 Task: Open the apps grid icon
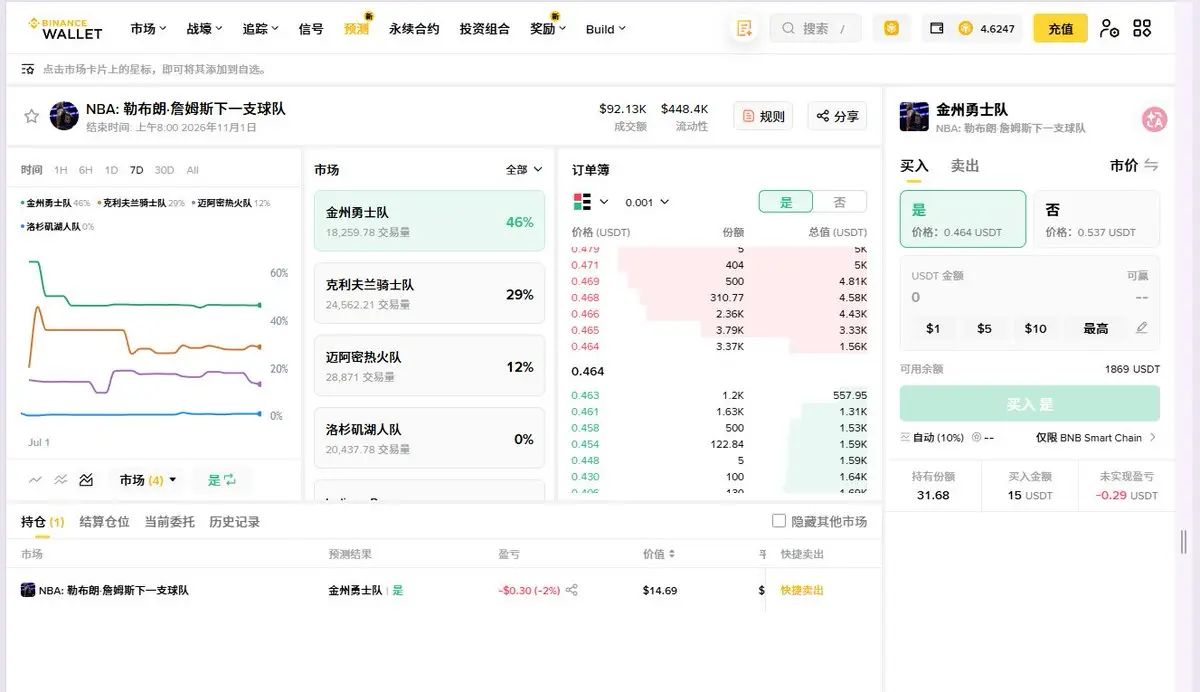pyautogui.click(x=1142, y=28)
